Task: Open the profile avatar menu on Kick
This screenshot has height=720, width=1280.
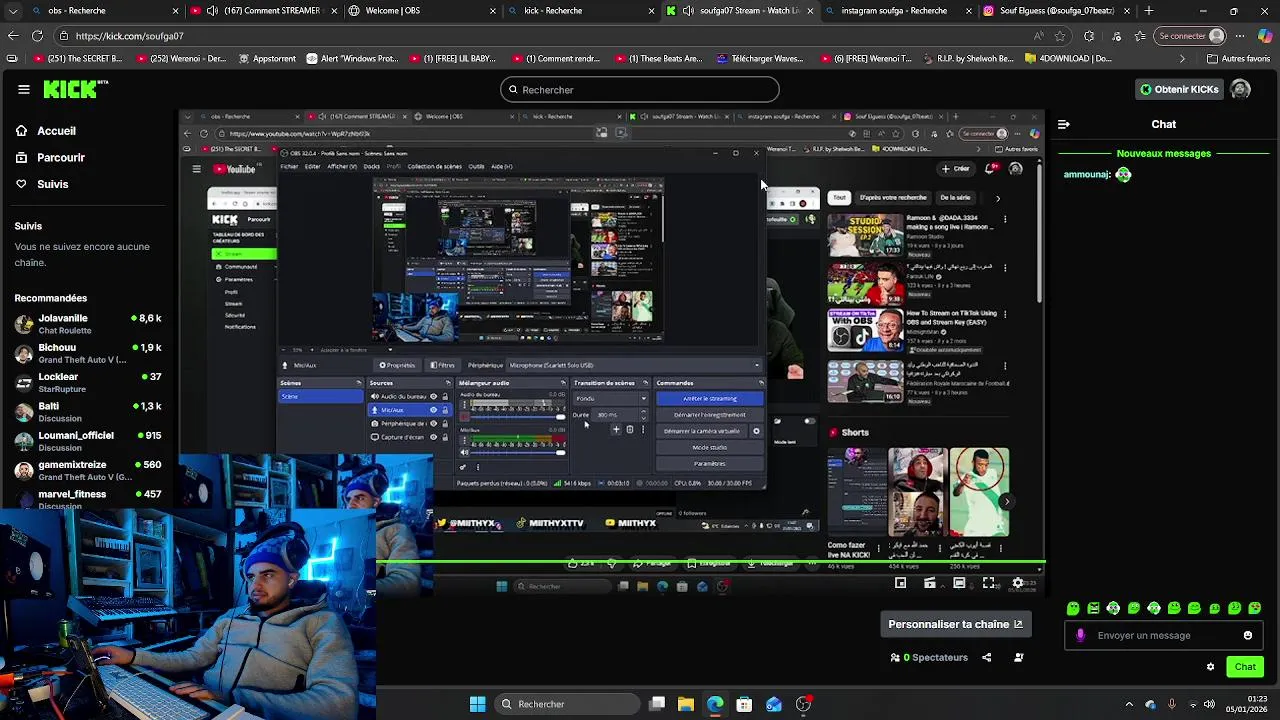Action: point(1240,89)
